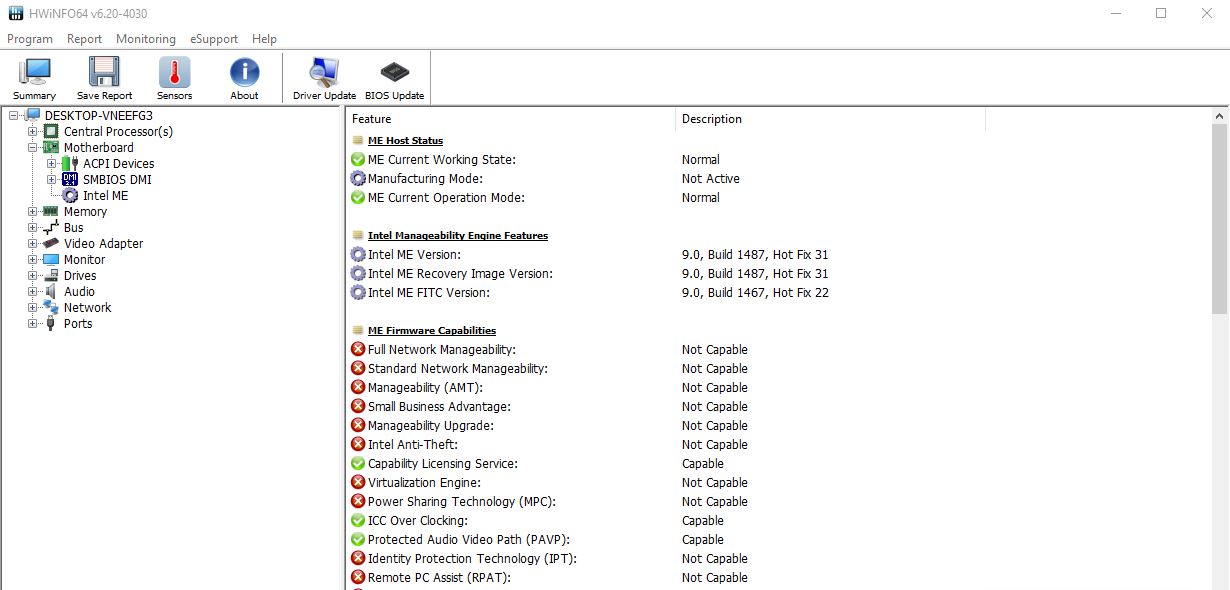
Task: Click the DESKTOP-VNEEFG3 computer icon
Action: point(32,115)
